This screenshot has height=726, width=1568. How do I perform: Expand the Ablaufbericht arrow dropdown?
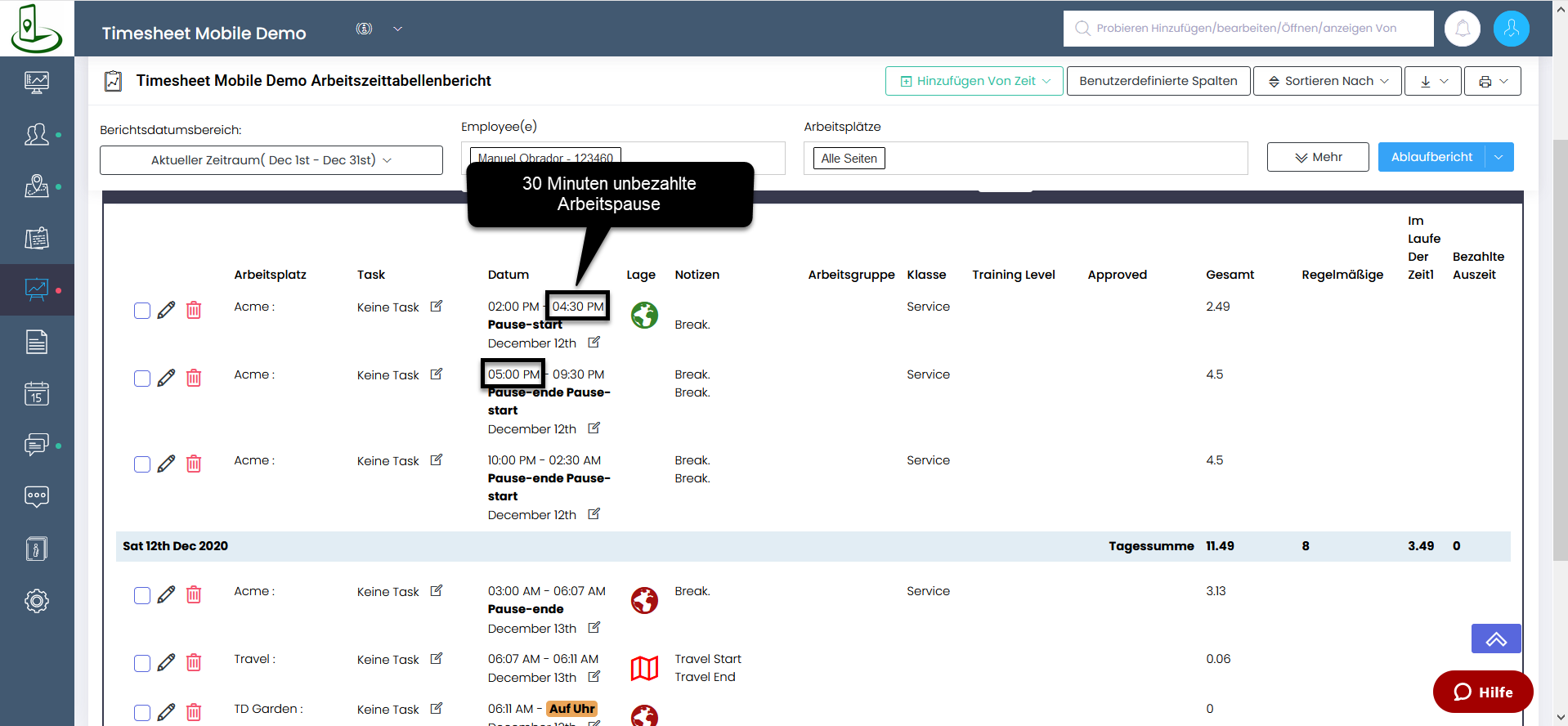coord(1499,157)
